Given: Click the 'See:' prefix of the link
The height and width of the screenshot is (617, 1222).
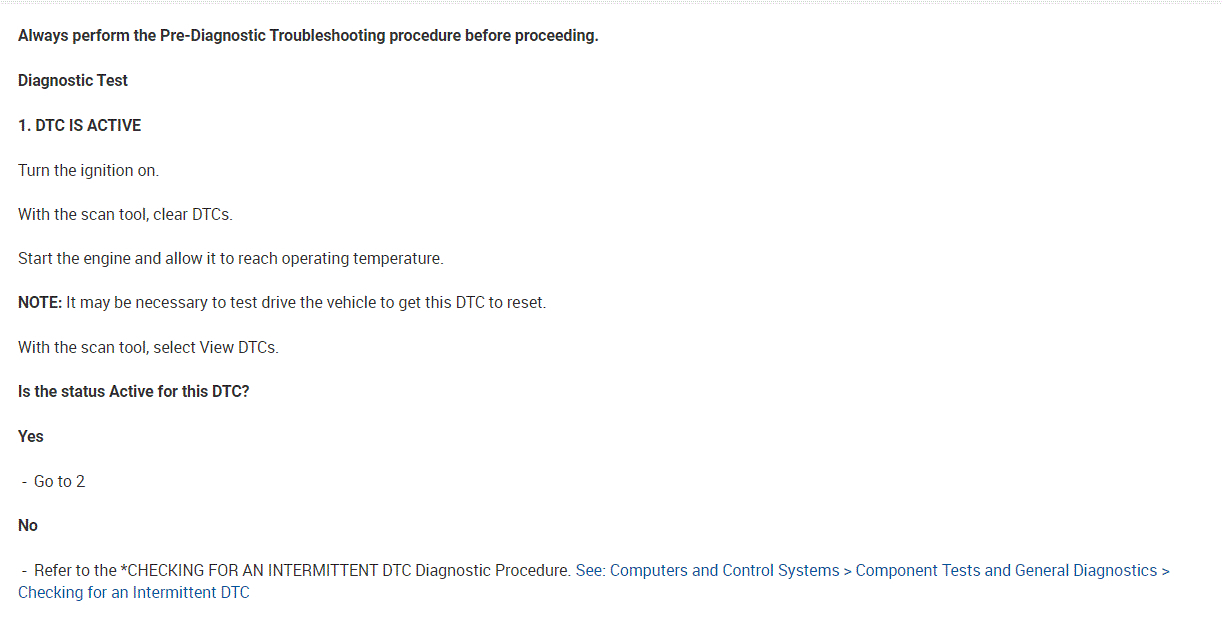Looking at the screenshot, I should [590, 570].
